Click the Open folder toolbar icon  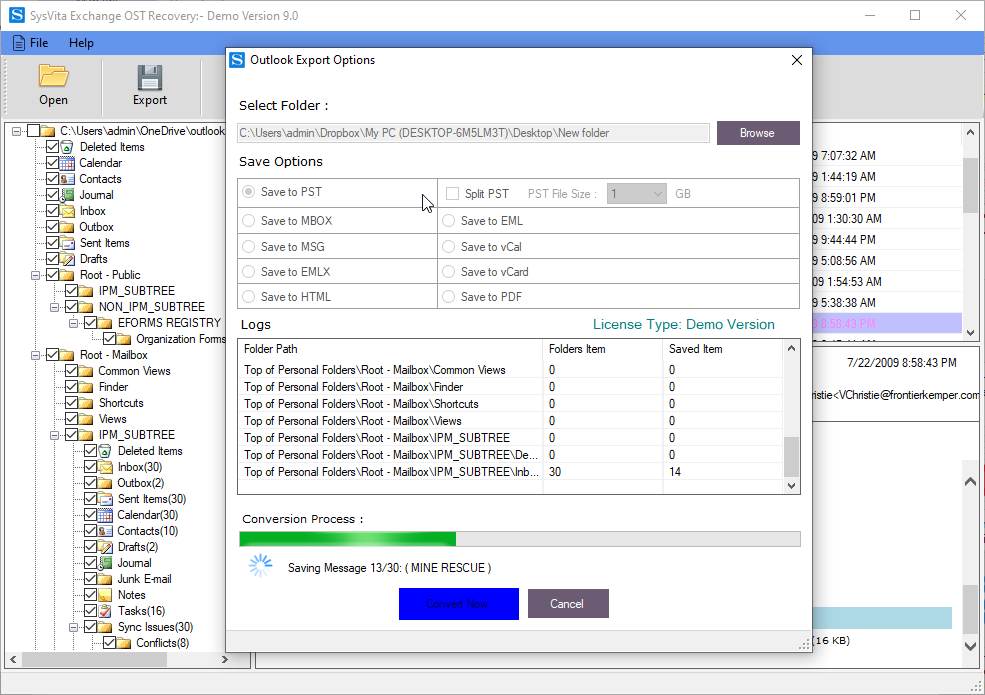[x=53, y=75]
